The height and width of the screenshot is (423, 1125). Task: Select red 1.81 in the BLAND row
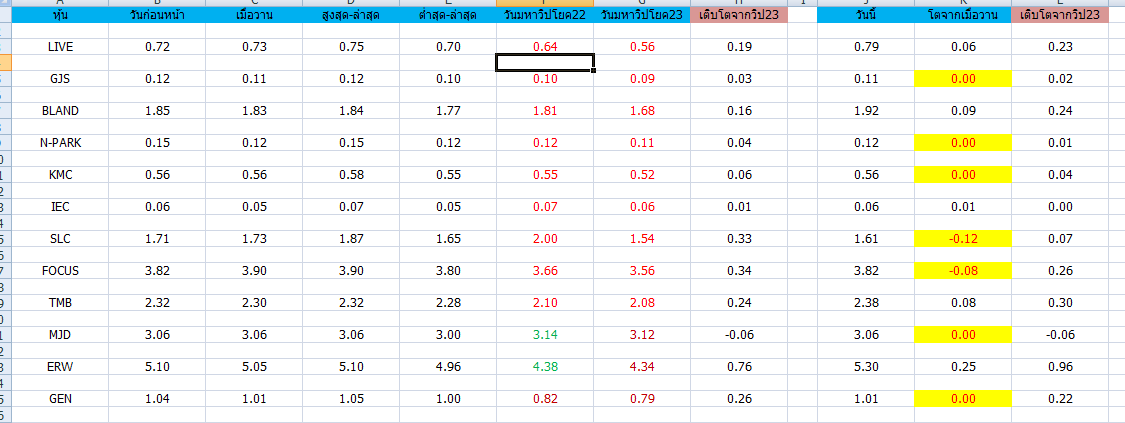point(545,111)
